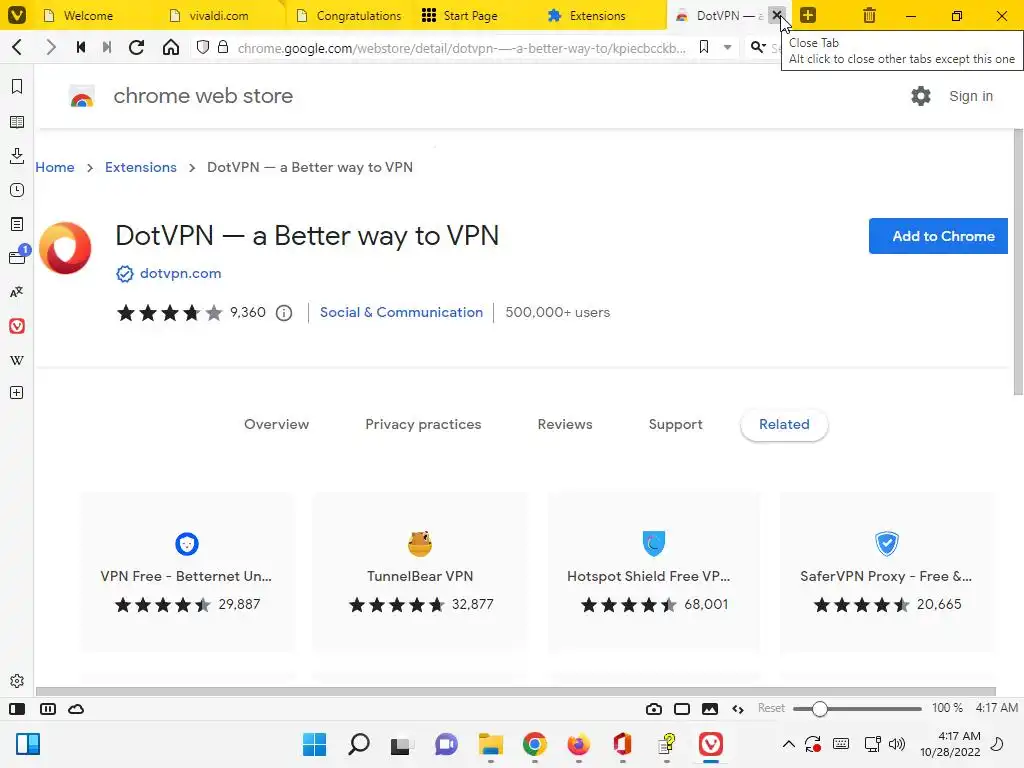This screenshot has height=768, width=1024.
Task: Select the Support tab
Action: pyautogui.click(x=676, y=424)
